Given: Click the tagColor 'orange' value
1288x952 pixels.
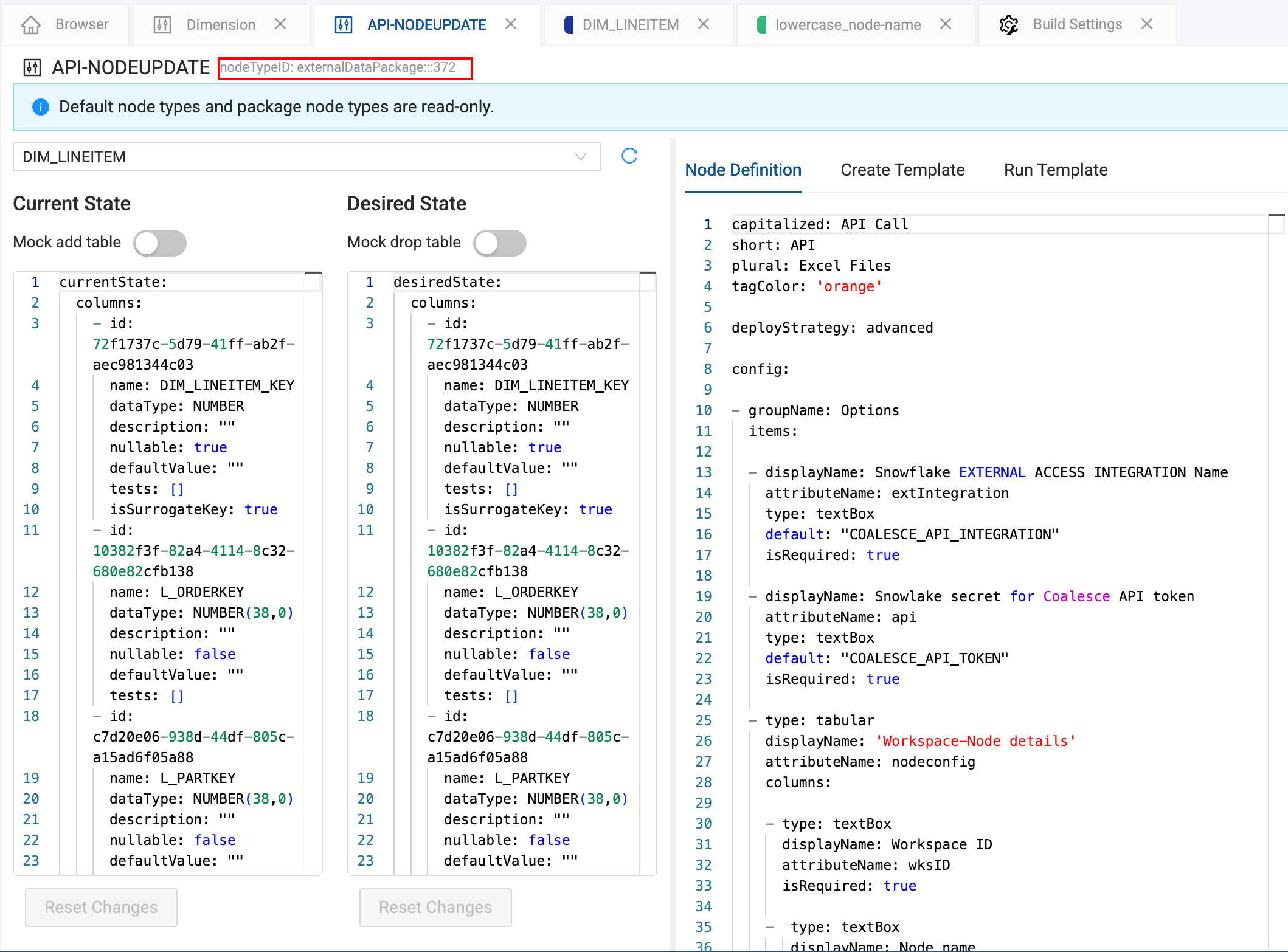Looking at the screenshot, I should 849,286.
